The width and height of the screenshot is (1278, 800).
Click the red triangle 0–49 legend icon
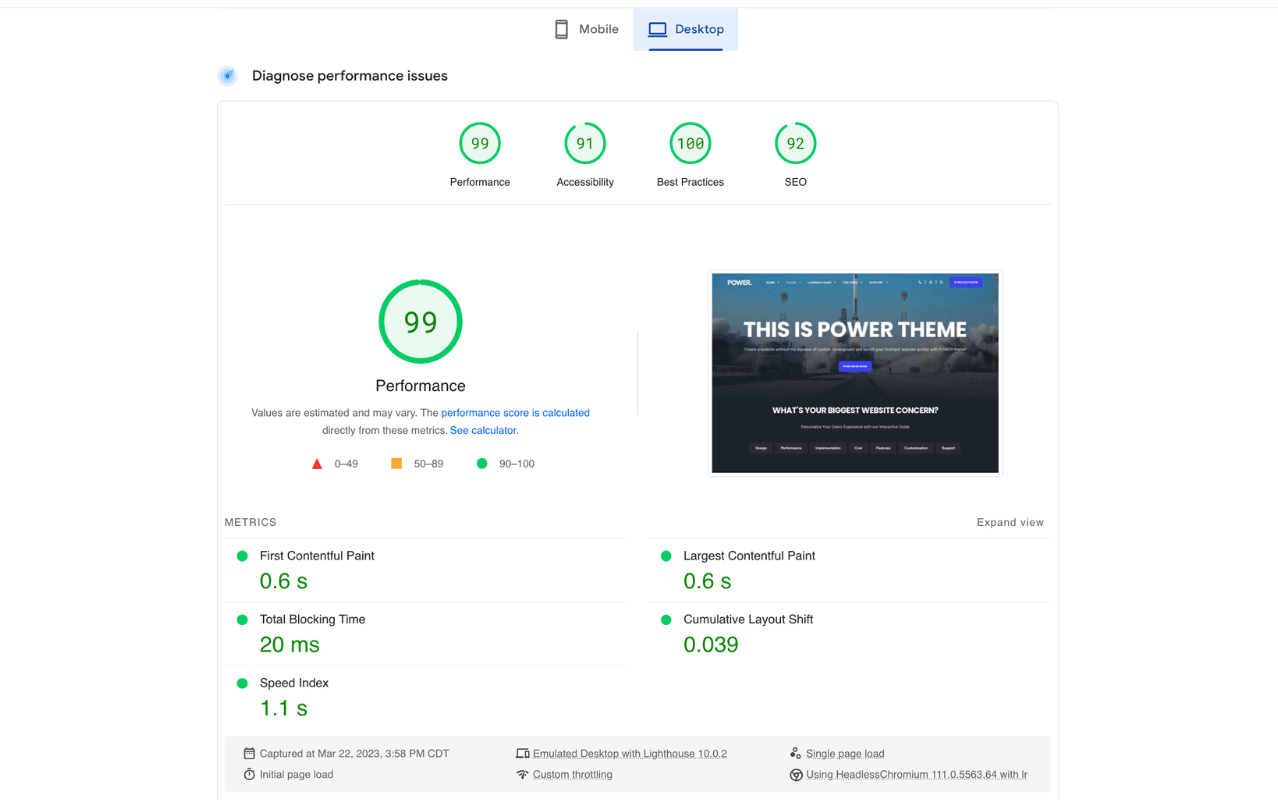coord(317,464)
